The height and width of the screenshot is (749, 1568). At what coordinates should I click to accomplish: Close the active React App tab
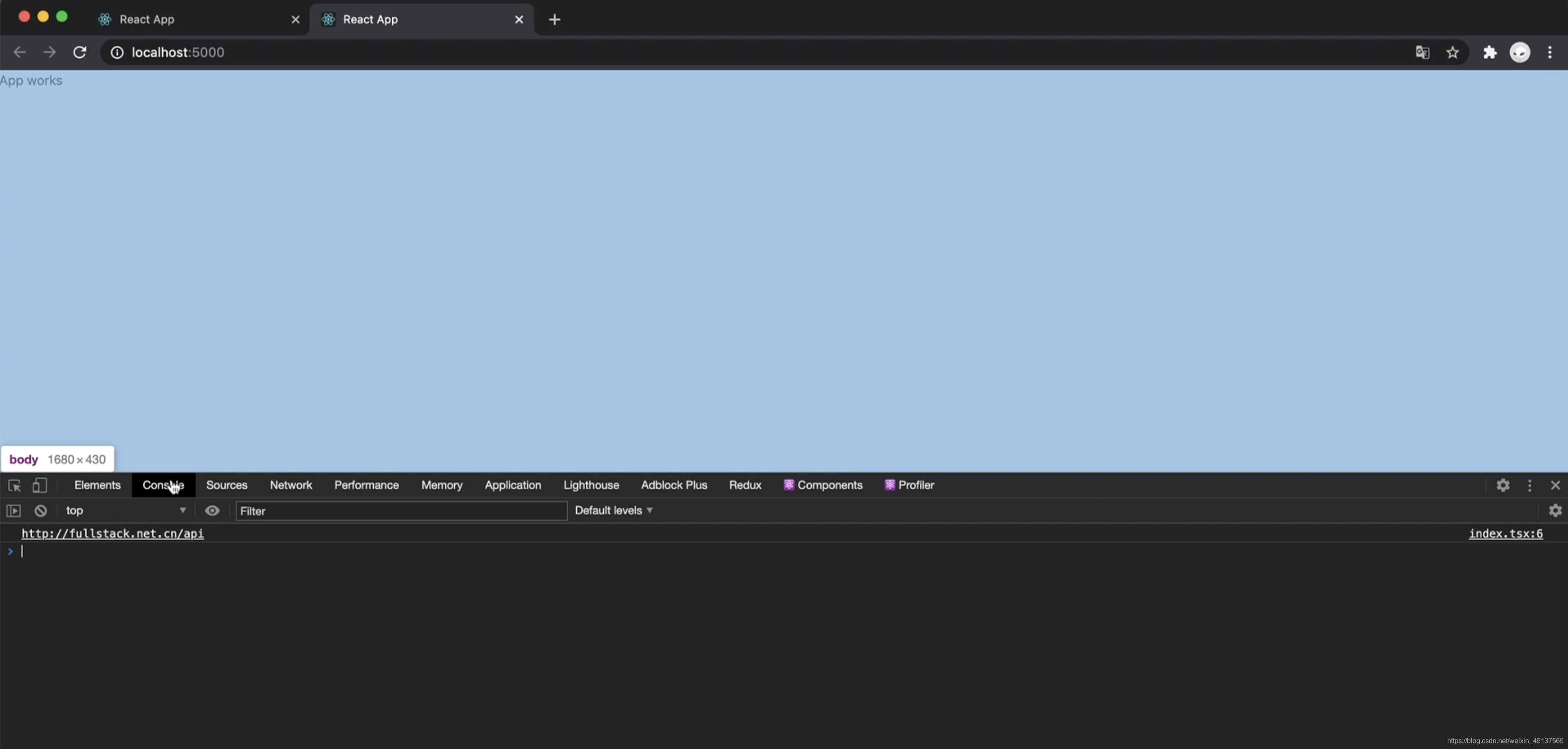pos(519,19)
